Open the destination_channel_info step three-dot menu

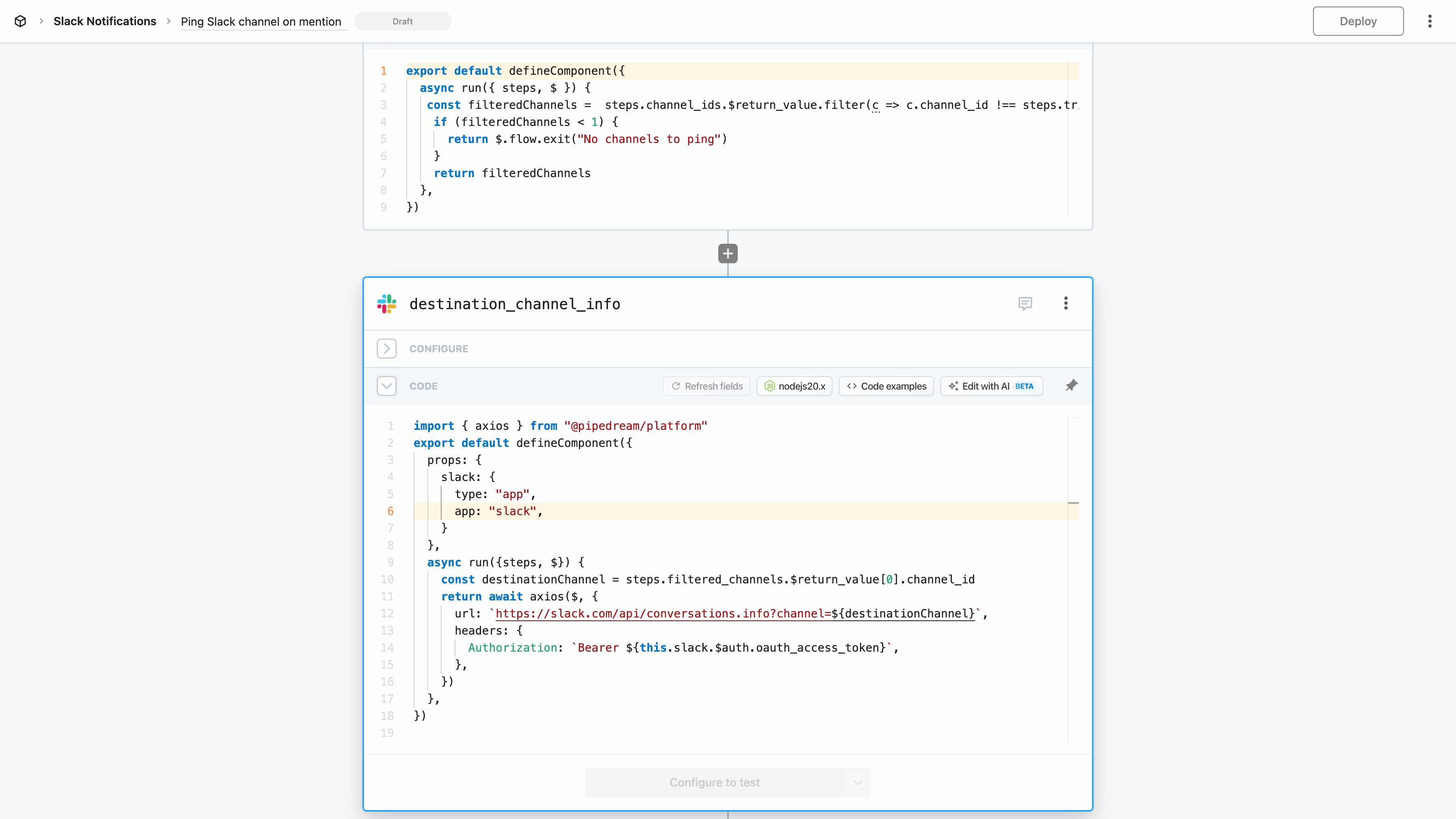point(1066,303)
